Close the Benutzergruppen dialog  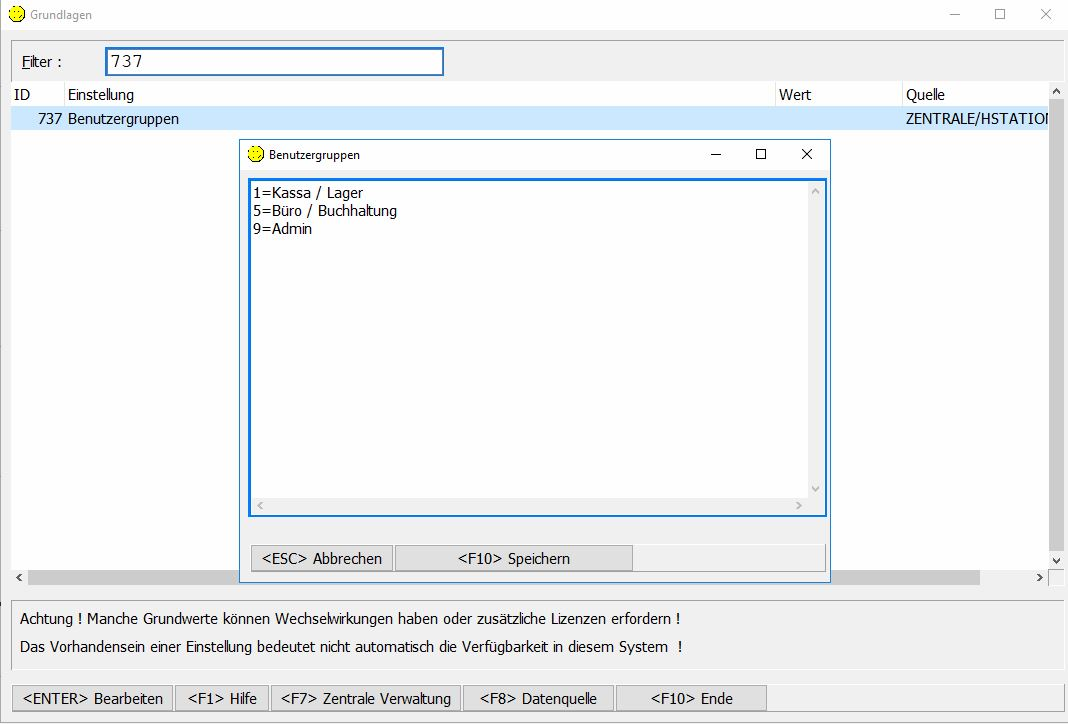807,155
